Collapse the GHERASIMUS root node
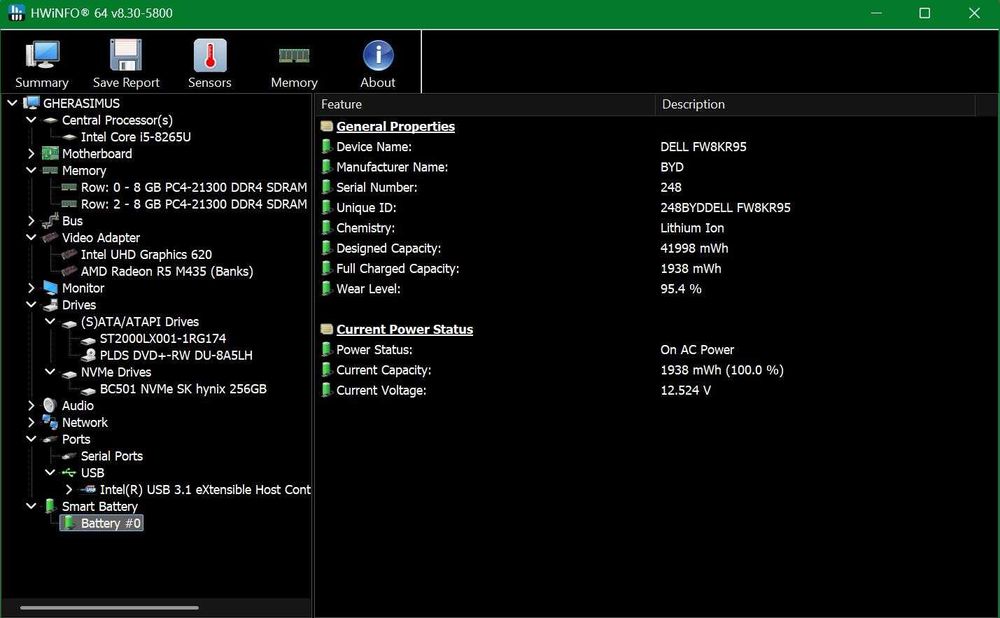This screenshot has height=618, width=1000. 12,103
